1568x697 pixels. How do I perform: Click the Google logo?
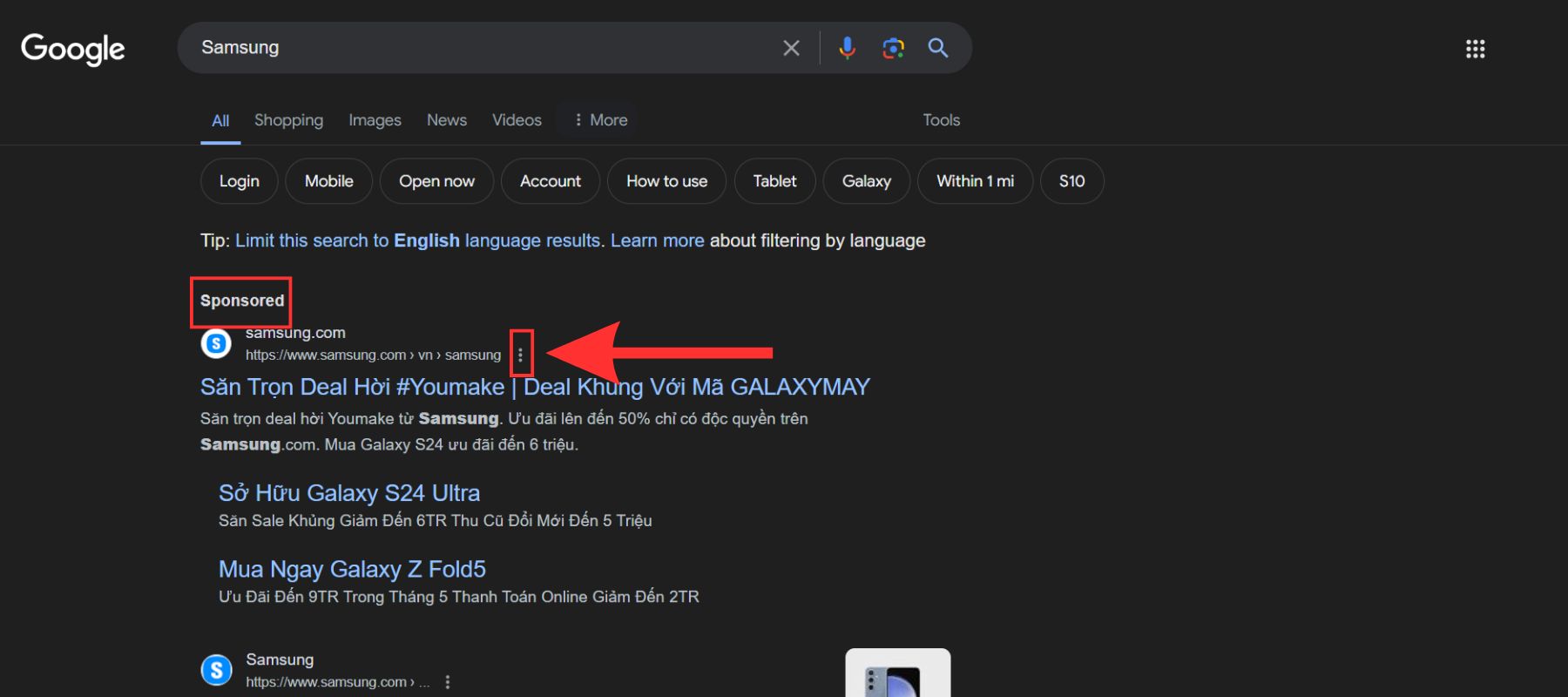click(73, 49)
